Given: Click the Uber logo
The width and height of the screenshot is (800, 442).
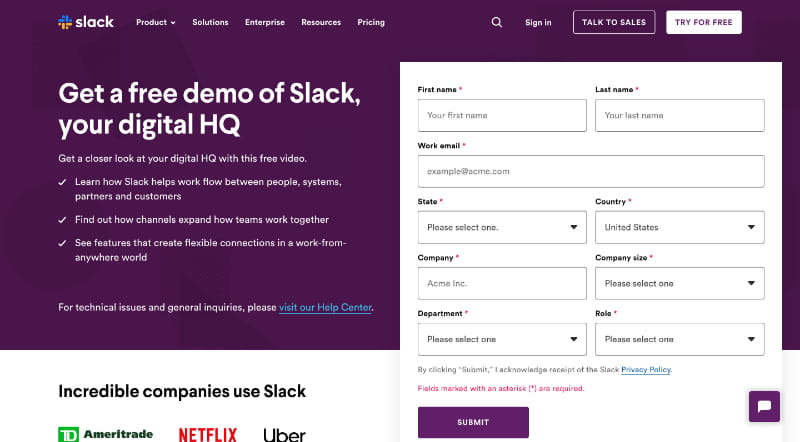Looking at the screenshot, I should 284,434.
